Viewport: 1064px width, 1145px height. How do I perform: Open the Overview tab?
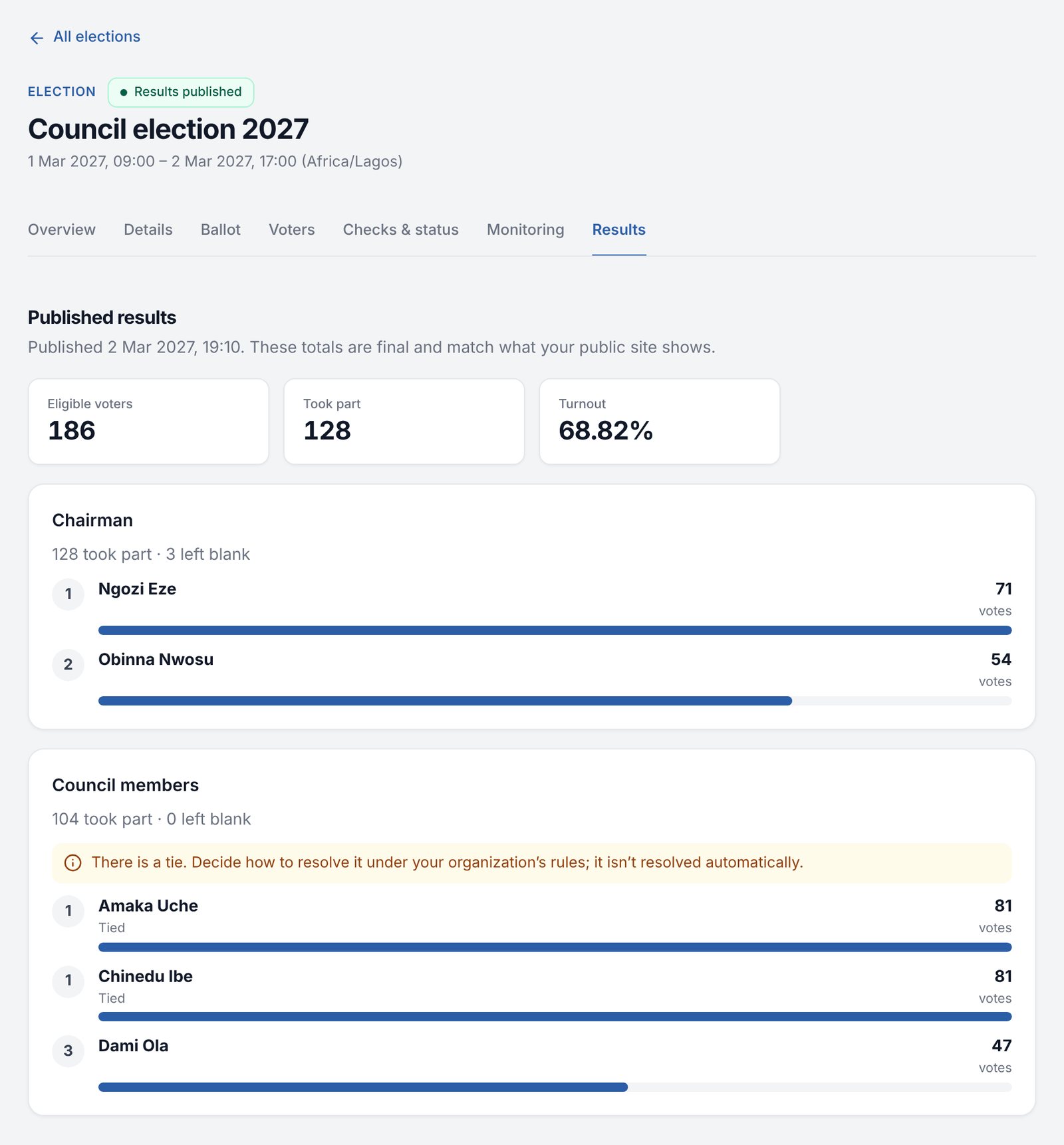(62, 230)
